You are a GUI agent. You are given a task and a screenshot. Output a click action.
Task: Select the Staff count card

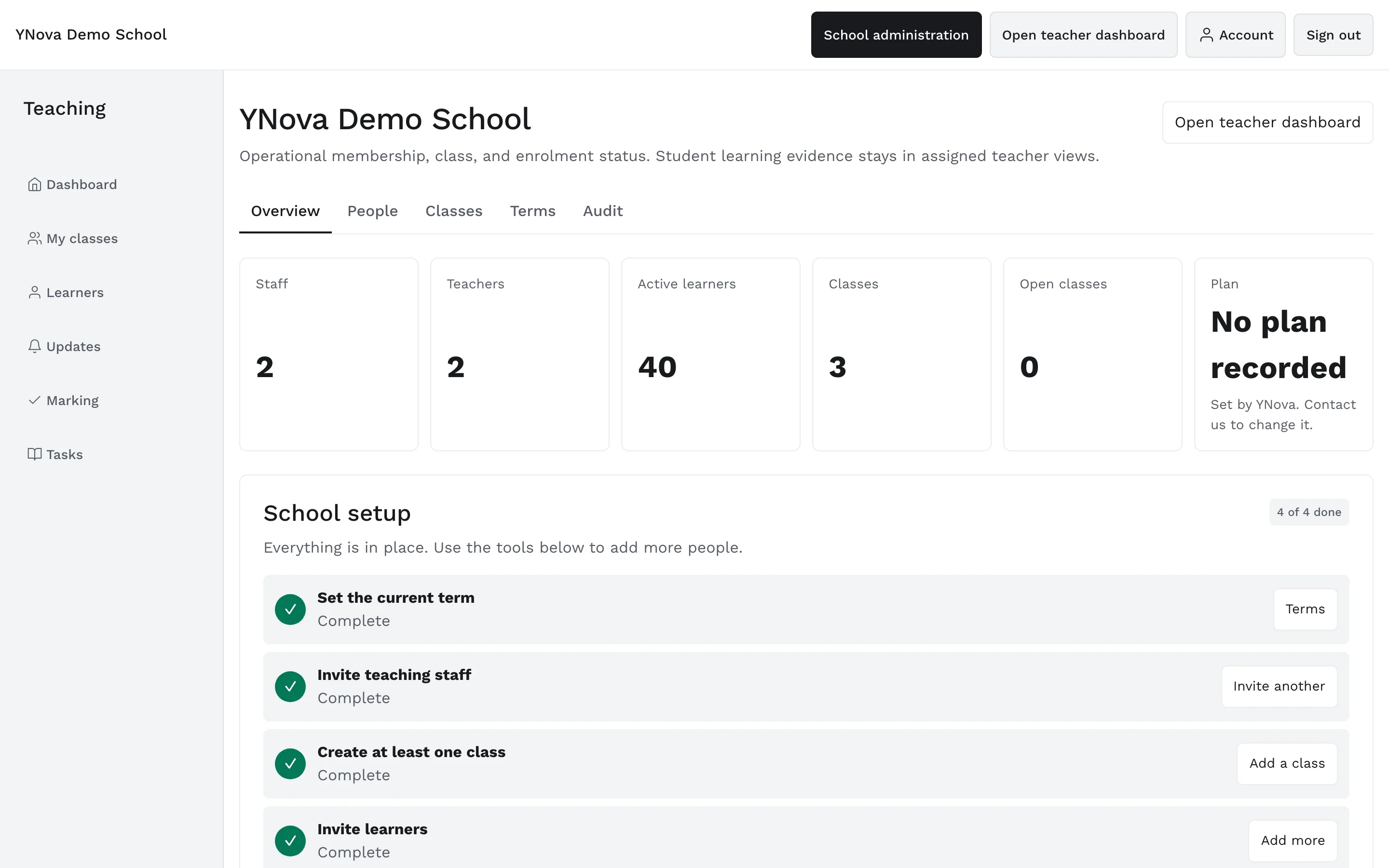point(329,354)
